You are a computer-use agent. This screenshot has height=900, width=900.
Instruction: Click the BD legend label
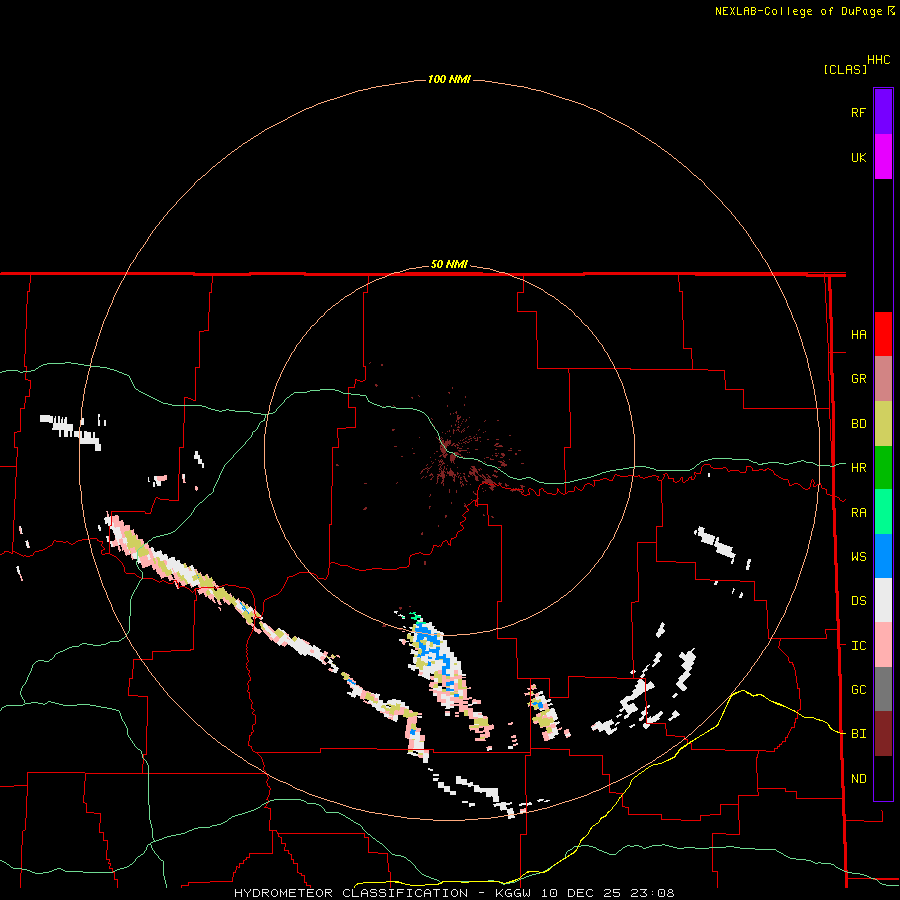point(858,424)
